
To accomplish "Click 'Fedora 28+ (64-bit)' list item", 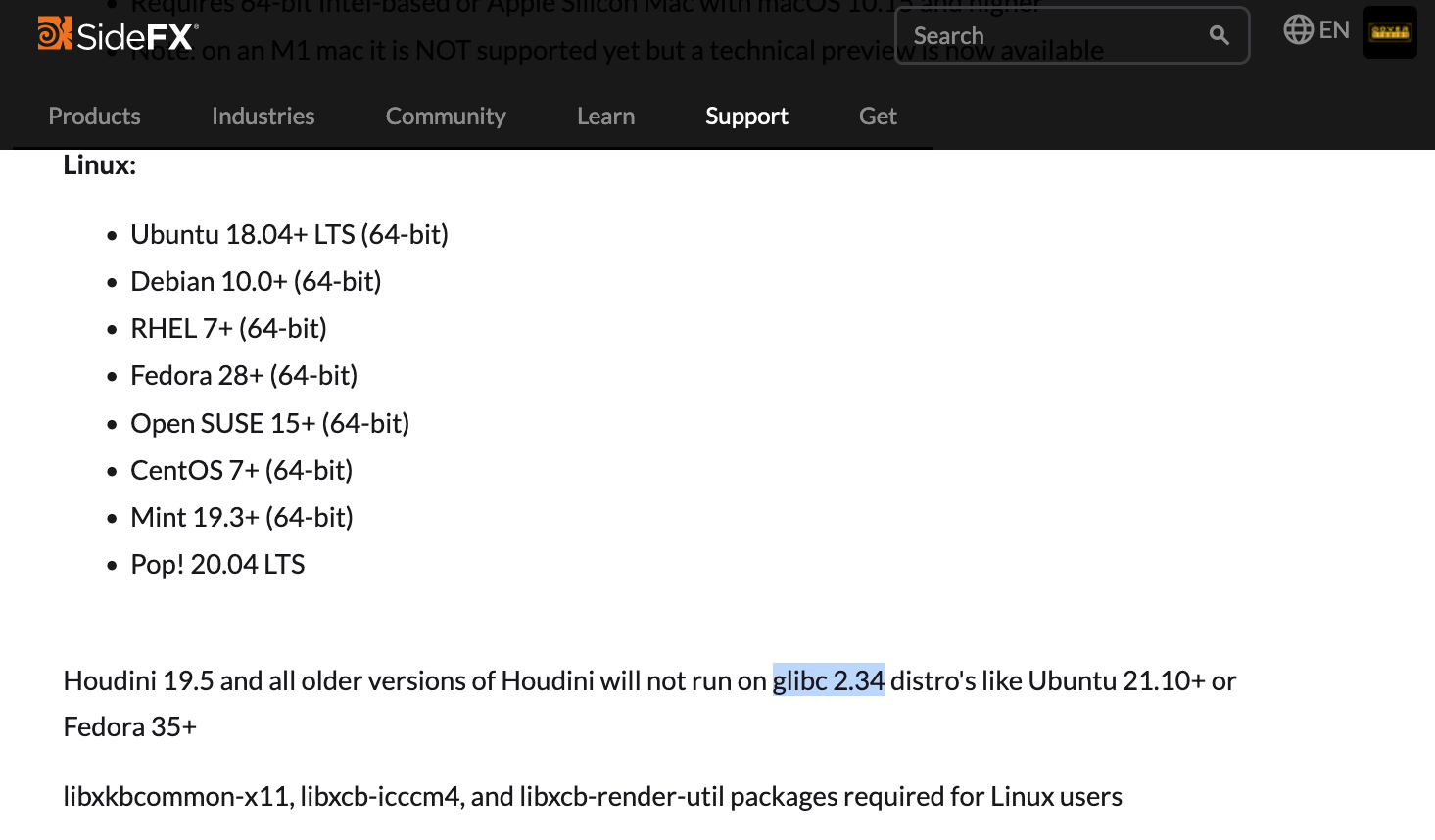I will point(244,375).
